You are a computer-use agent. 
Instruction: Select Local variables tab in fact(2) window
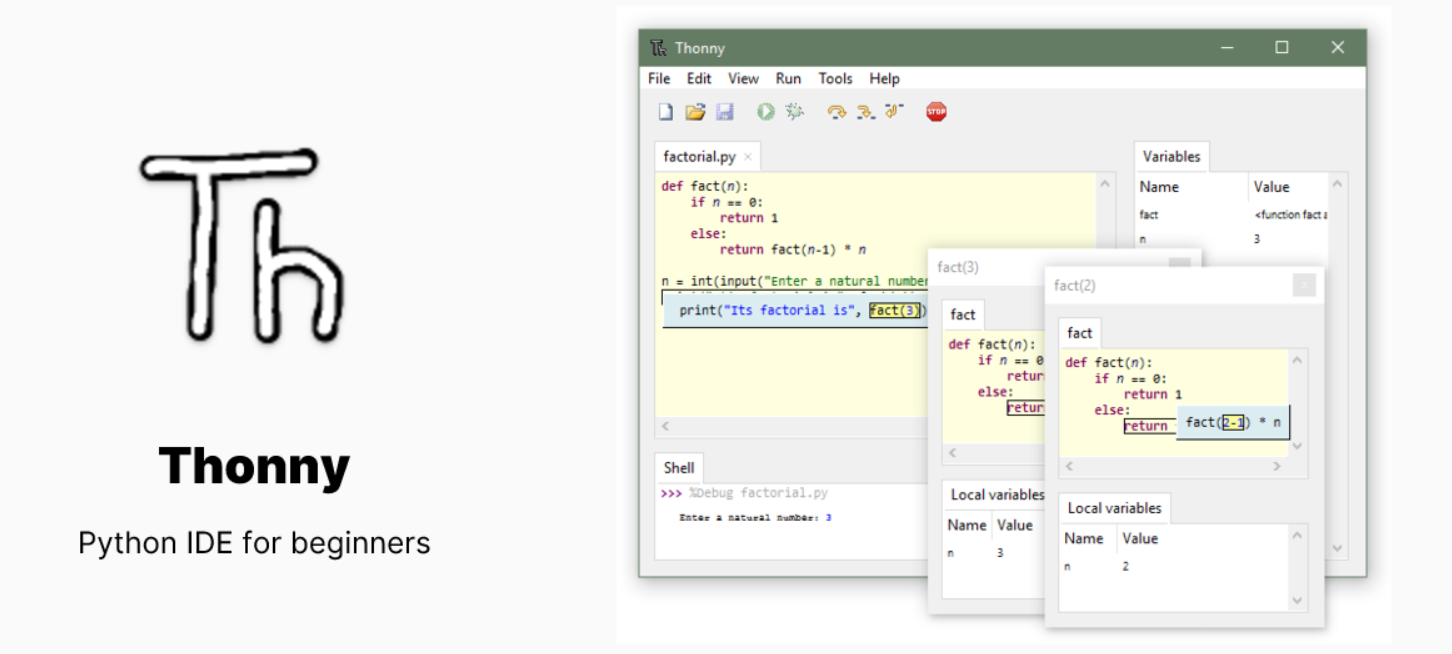click(x=1114, y=508)
